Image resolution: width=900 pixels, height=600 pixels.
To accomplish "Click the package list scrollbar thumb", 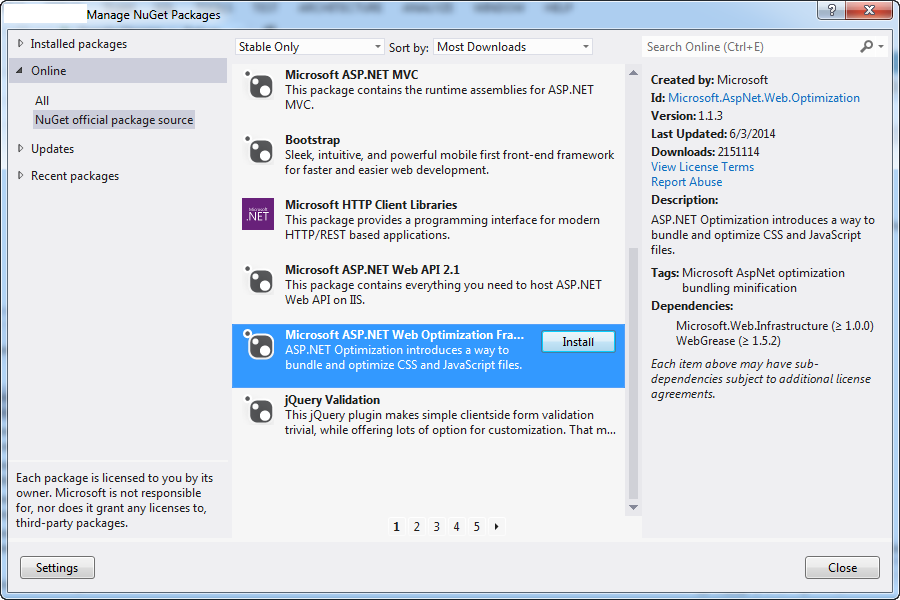I will coord(633,373).
